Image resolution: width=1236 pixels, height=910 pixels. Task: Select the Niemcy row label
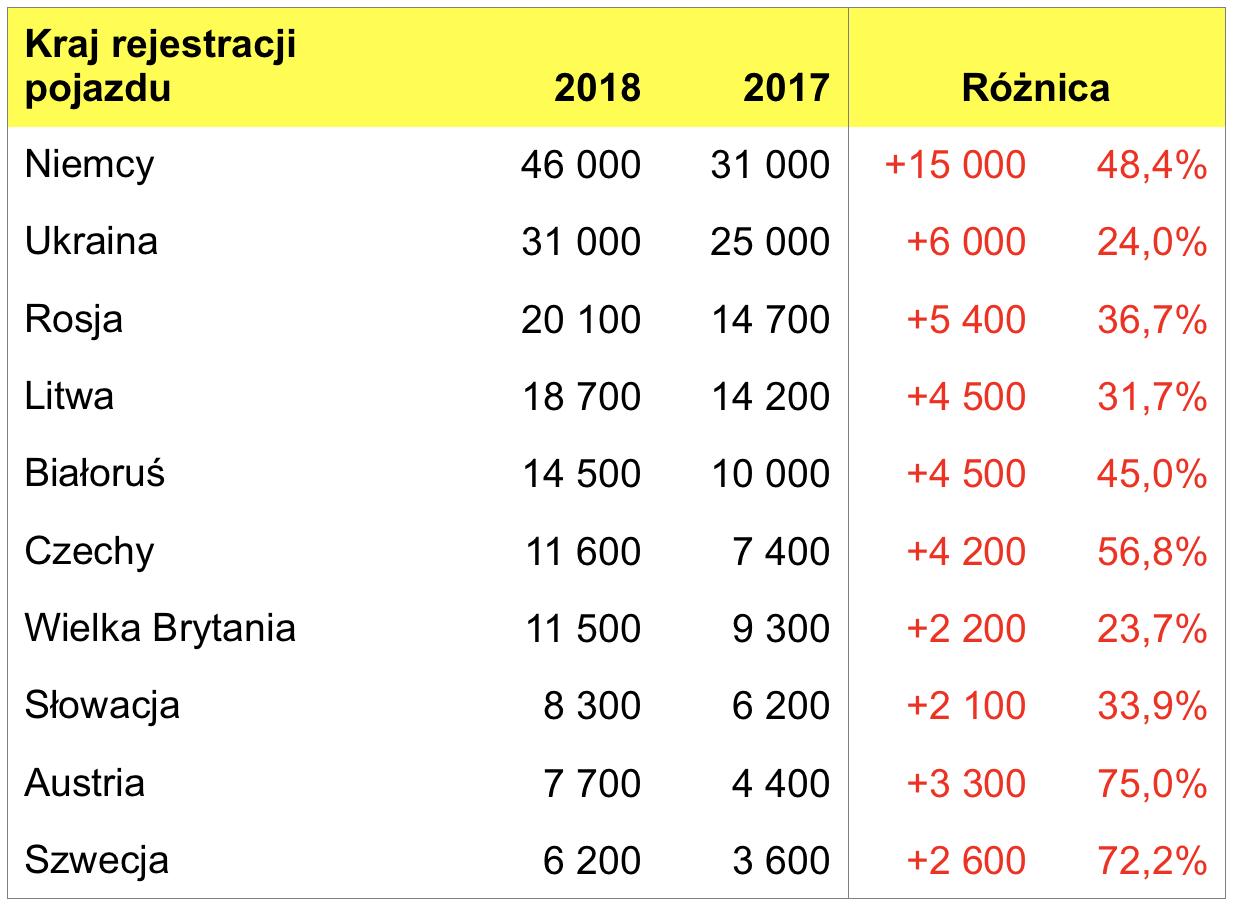(x=90, y=165)
